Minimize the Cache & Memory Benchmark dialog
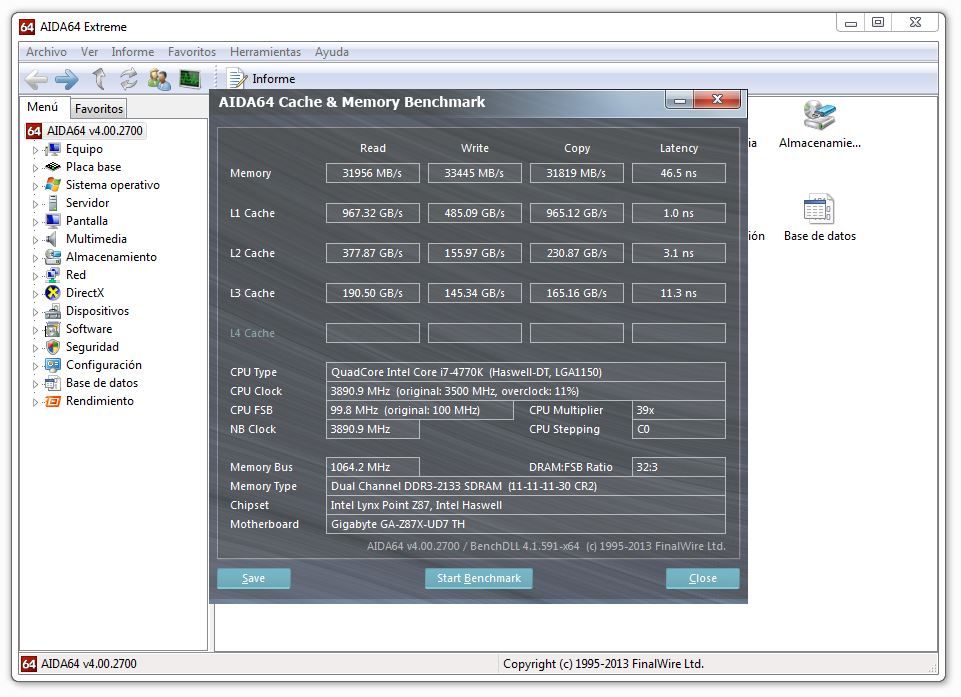 click(680, 100)
